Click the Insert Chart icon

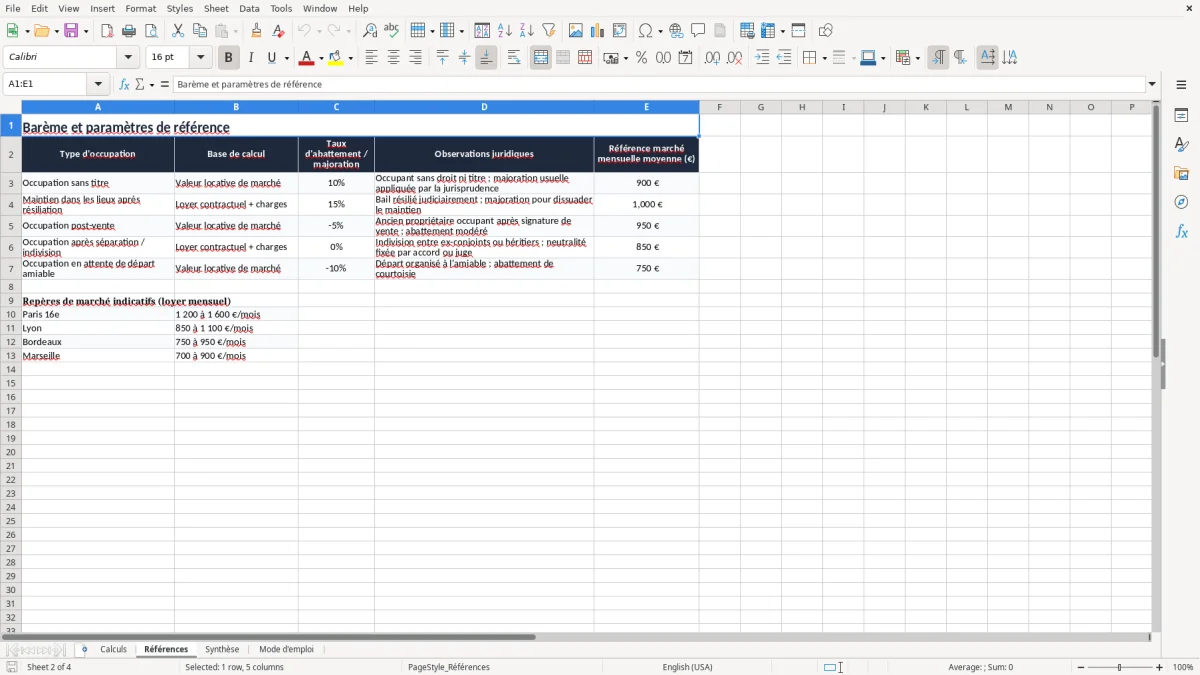[598, 31]
